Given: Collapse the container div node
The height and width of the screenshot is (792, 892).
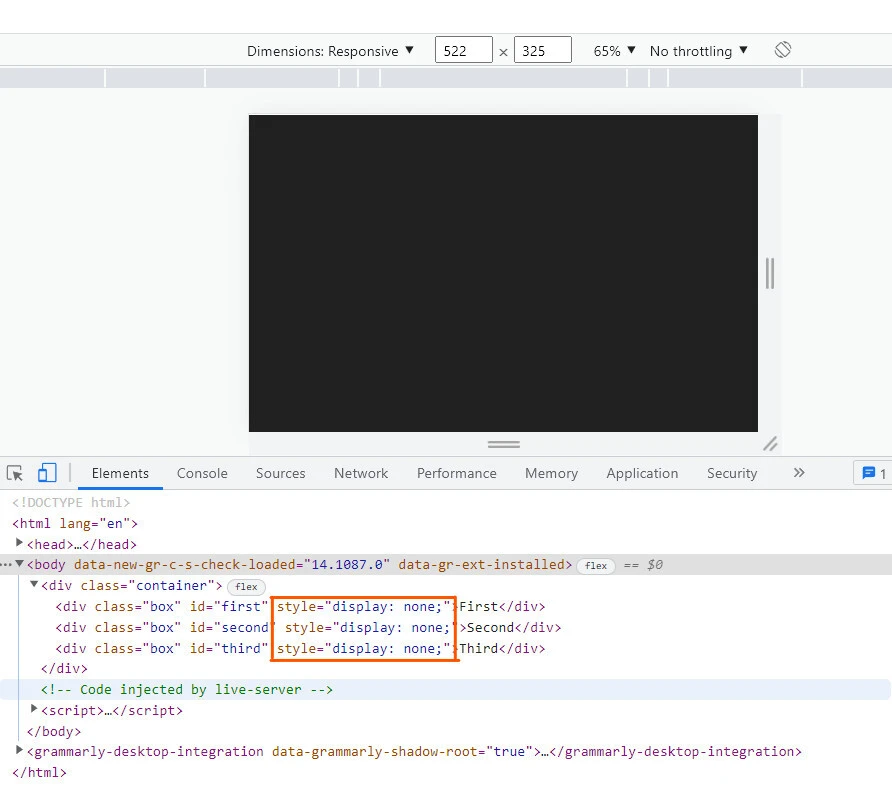Looking at the screenshot, I should tap(34, 585).
